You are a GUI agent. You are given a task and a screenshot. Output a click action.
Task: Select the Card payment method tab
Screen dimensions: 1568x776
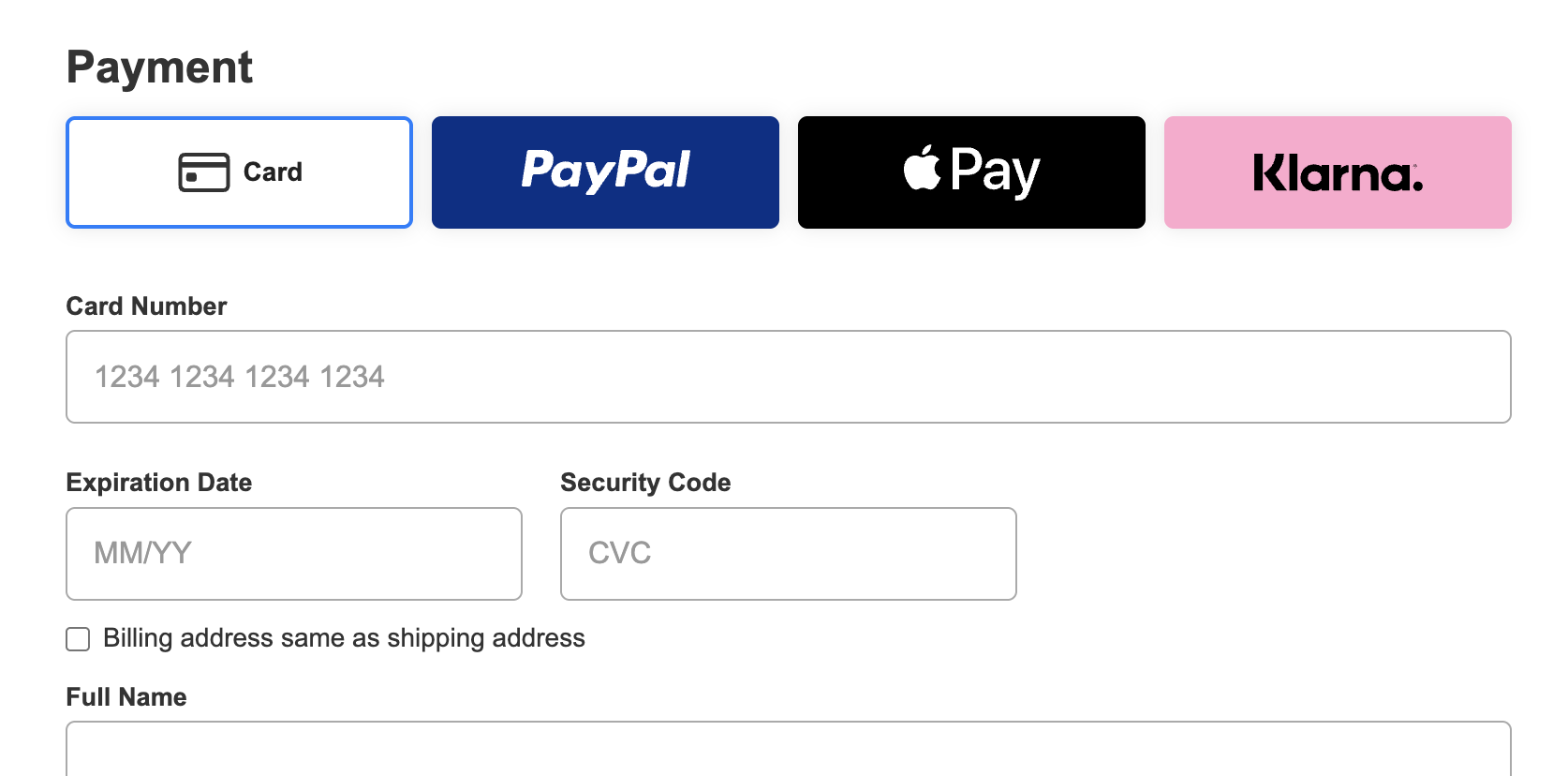tap(239, 172)
